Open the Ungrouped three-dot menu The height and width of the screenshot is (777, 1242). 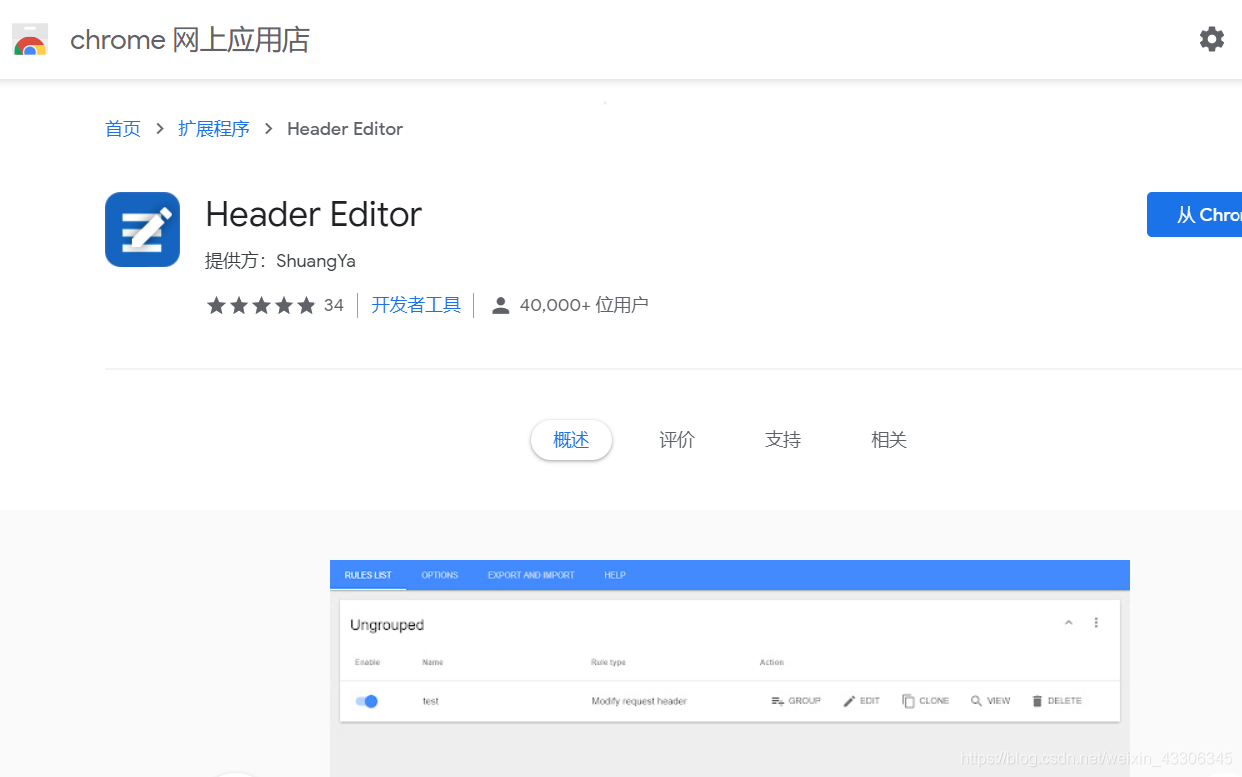1096,622
